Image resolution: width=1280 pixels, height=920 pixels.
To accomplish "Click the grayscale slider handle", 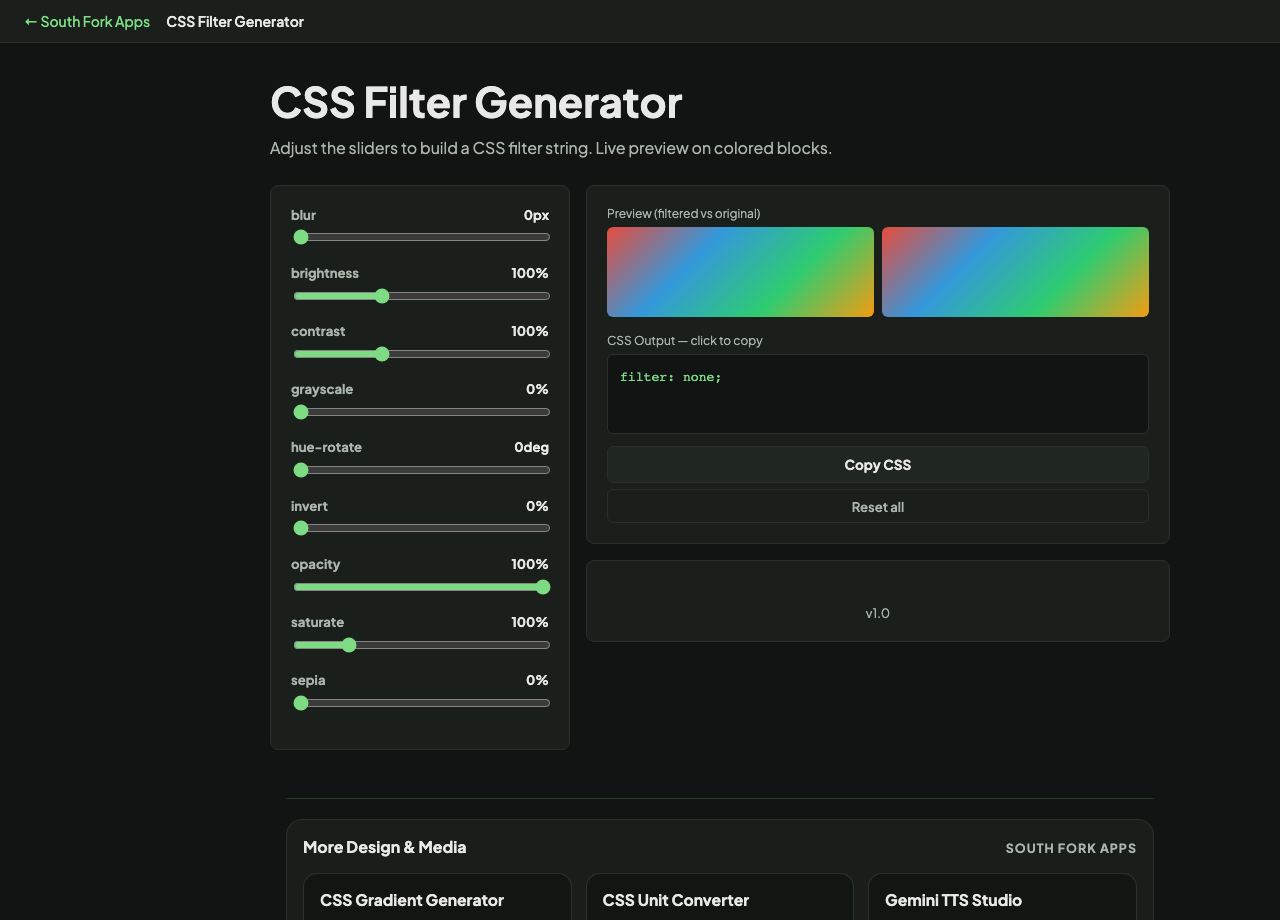I will pos(301,412).
